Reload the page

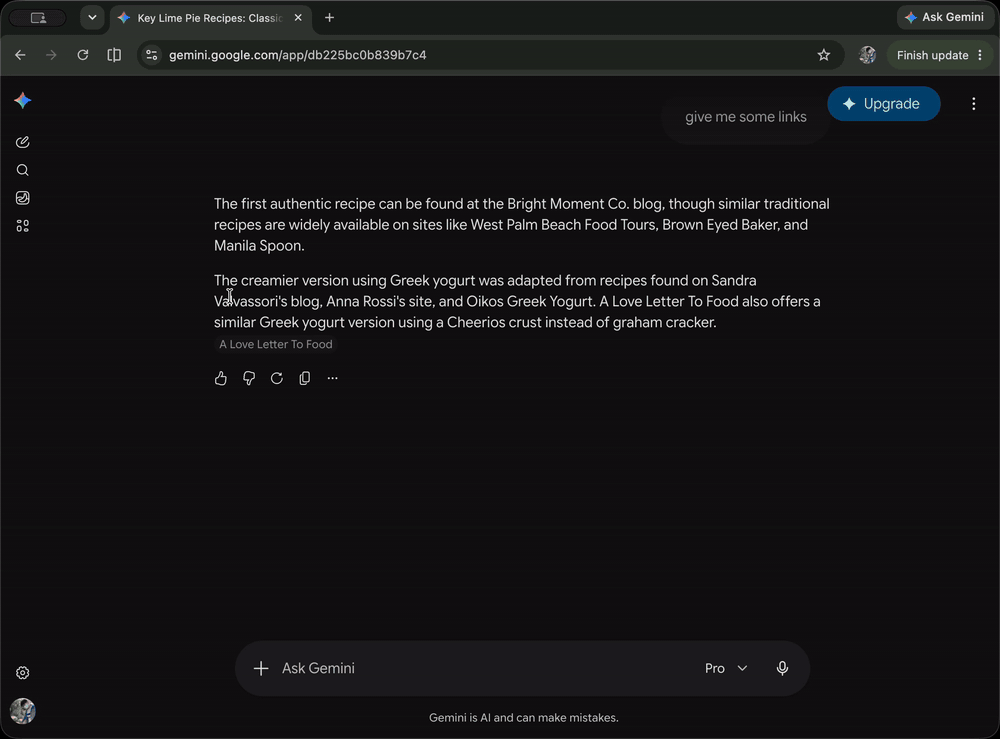point(83,55)
